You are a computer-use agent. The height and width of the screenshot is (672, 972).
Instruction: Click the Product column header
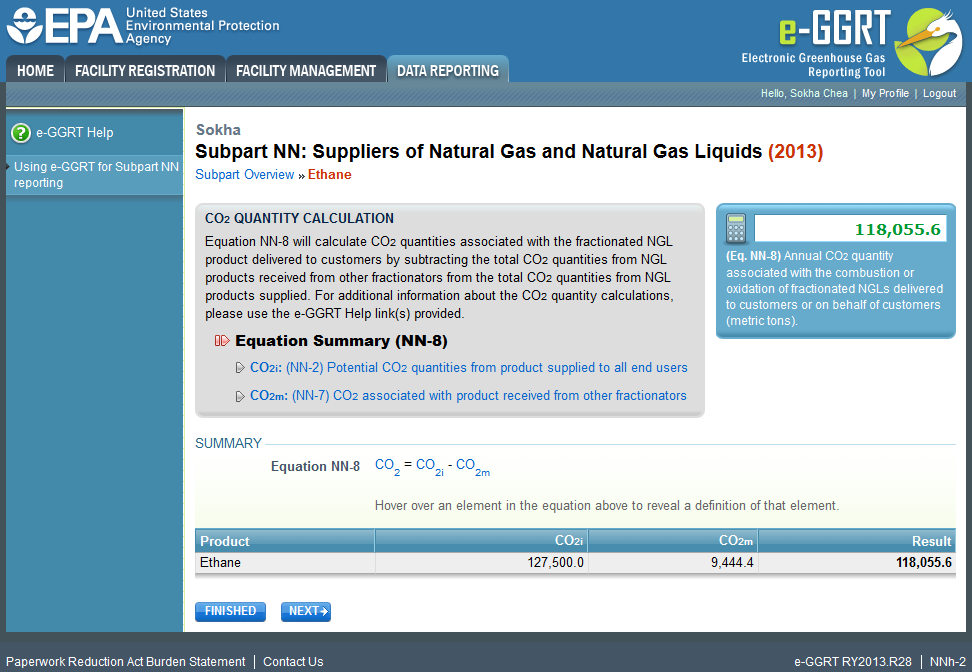[x=285, y=541]
